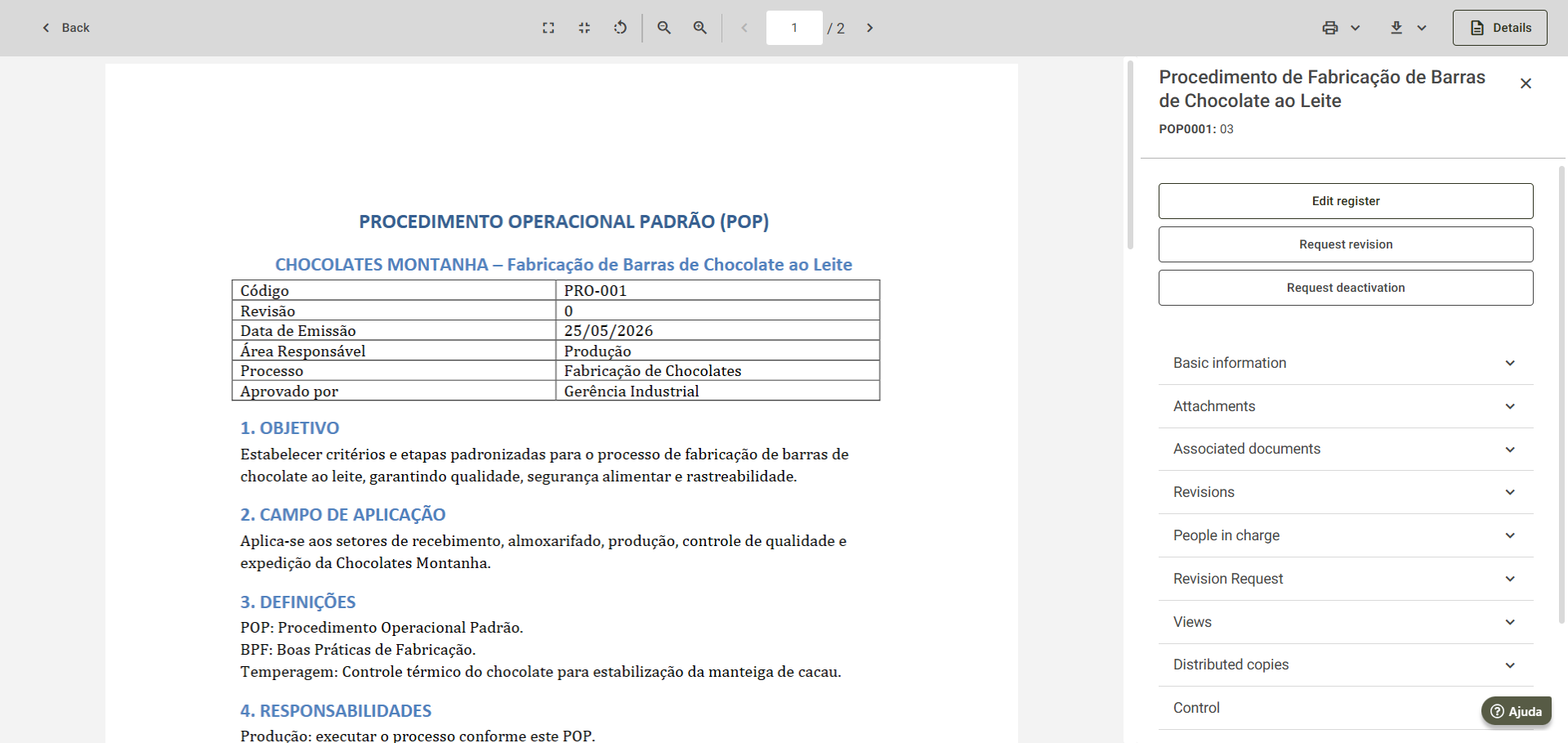Open the download options dropdown arrow

coord(1422,28)
